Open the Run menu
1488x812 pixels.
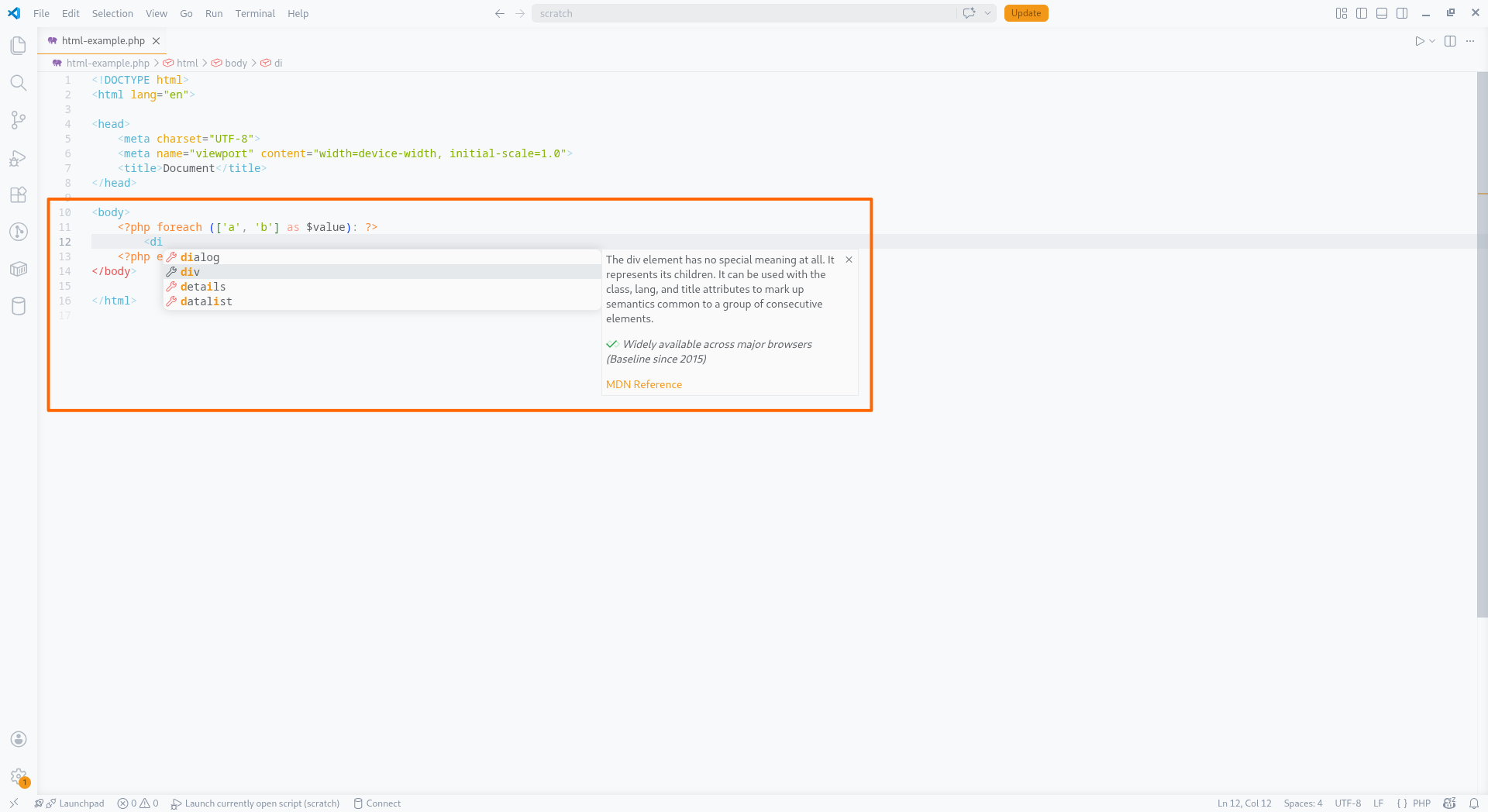tap(214, 13)
